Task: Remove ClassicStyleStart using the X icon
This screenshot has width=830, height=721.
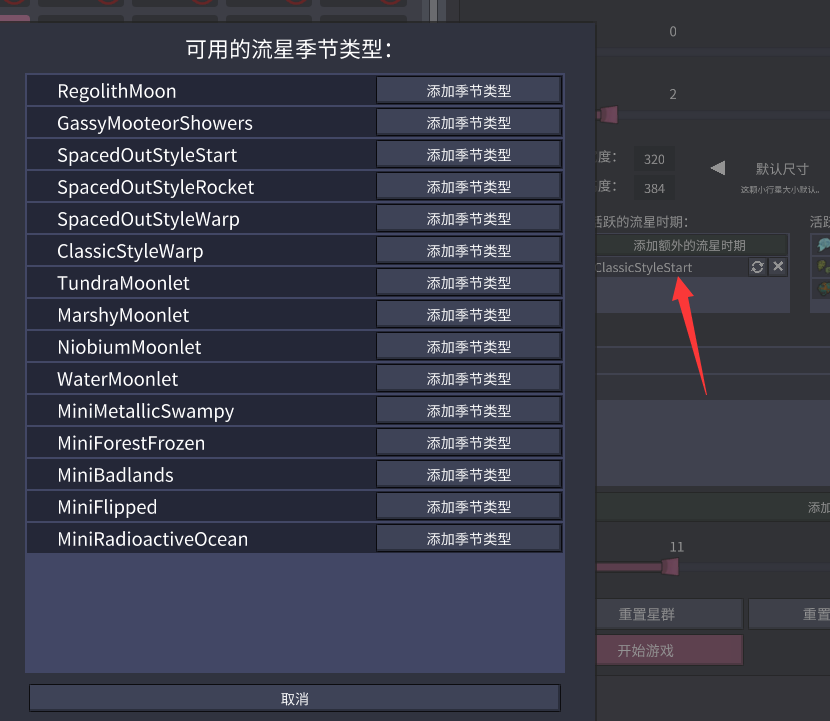Action: pyautogui.click(x=778, y=267)
